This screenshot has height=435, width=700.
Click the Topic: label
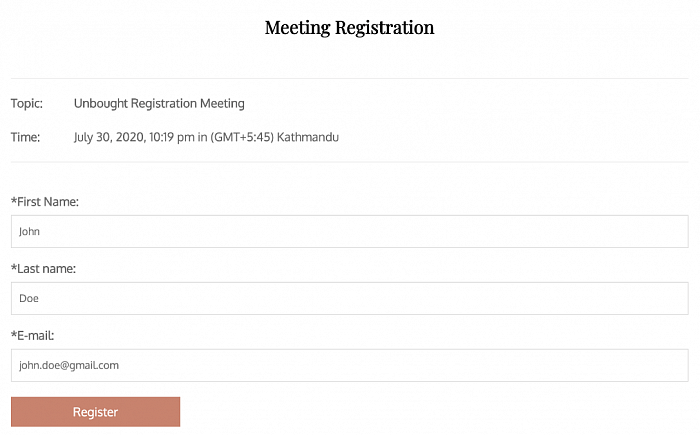click(27, 104)
